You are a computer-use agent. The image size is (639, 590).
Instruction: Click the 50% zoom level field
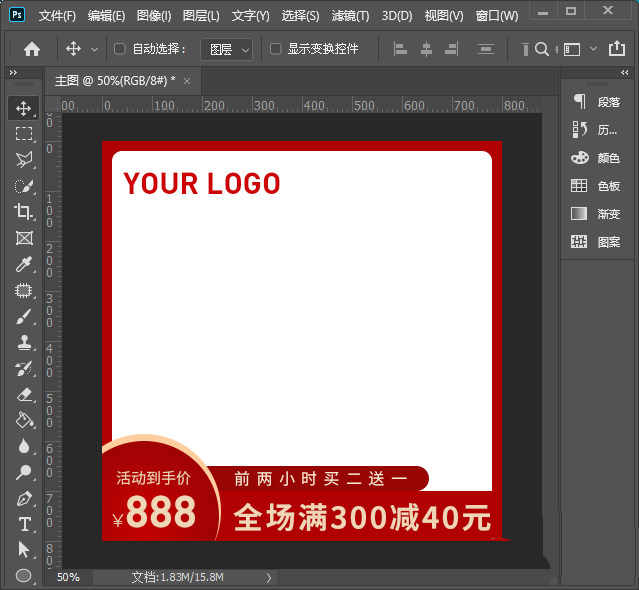[68, 577]
